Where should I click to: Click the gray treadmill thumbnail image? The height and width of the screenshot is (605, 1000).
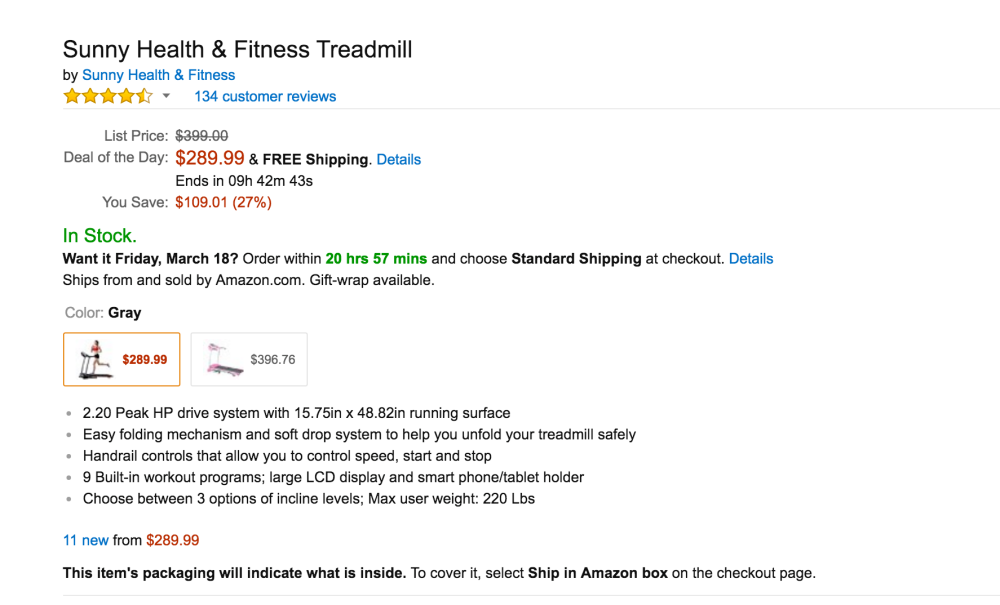tap(94, 359)
